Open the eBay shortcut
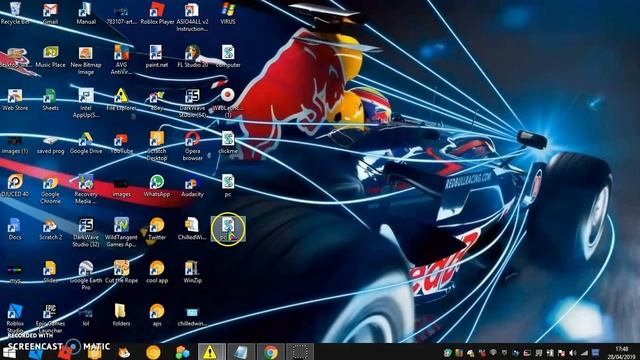Image resolution: width=640 pixels, height=360 pixels. [157, 100]
